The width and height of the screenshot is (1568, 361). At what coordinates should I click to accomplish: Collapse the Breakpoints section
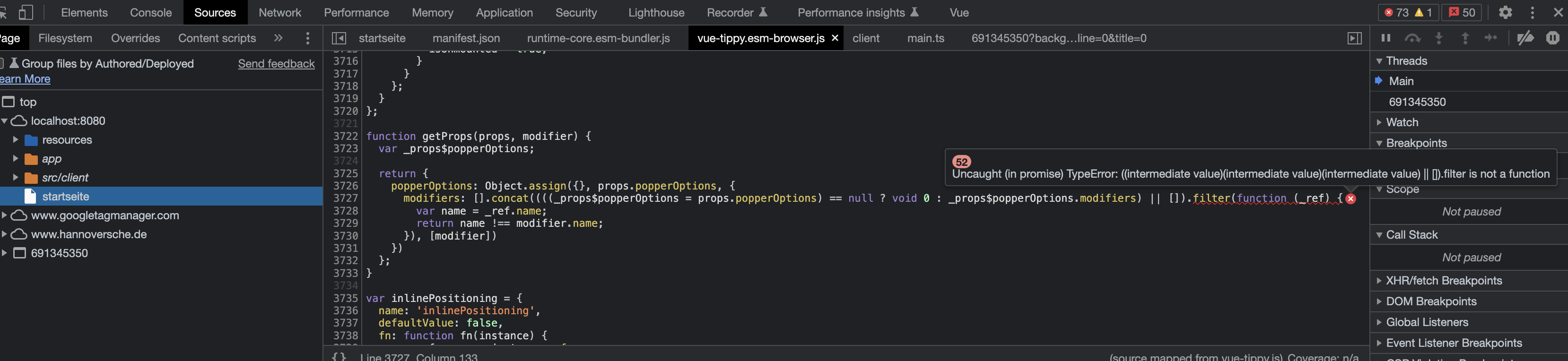point(1379,144)
